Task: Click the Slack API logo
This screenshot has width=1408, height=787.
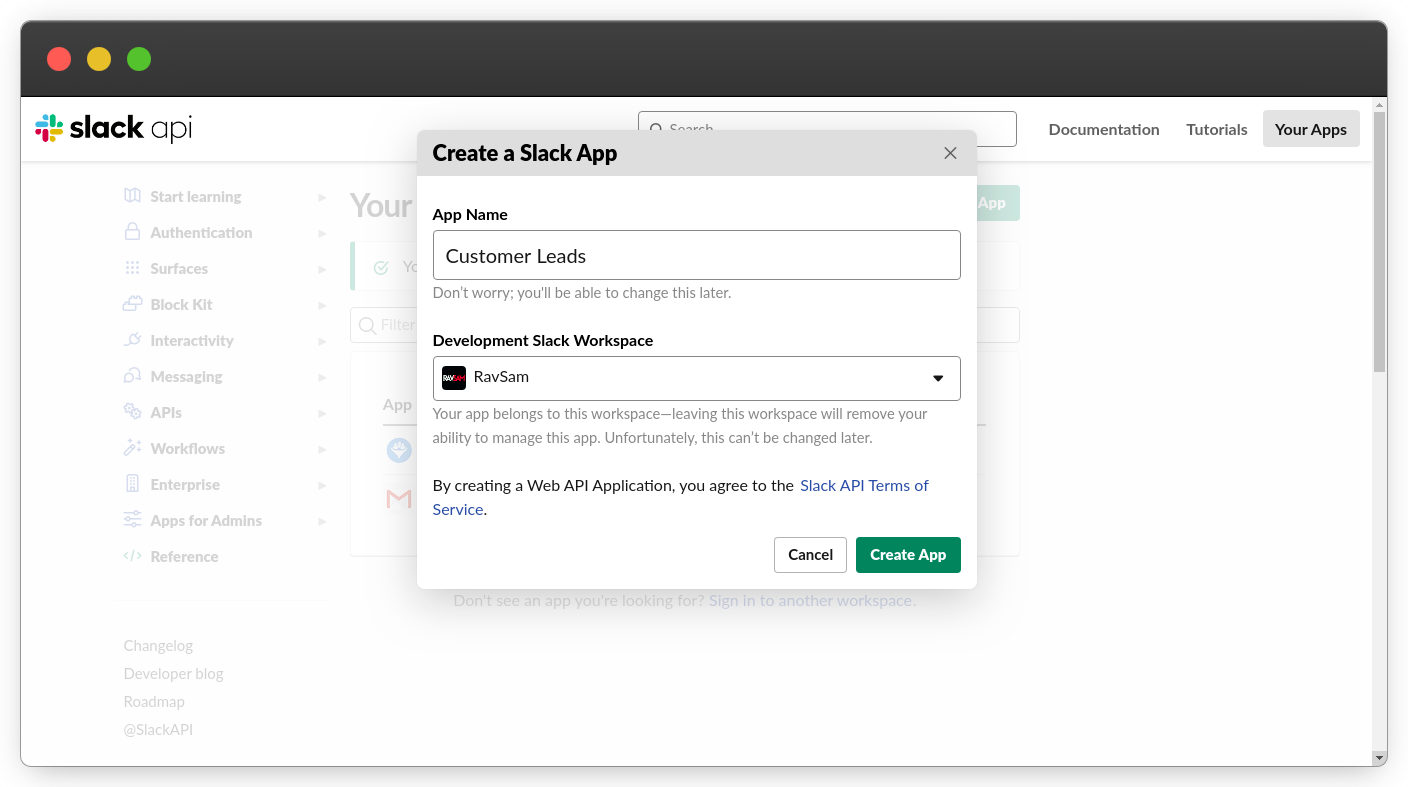Action: pyautogui.click(x=113, y=128)
